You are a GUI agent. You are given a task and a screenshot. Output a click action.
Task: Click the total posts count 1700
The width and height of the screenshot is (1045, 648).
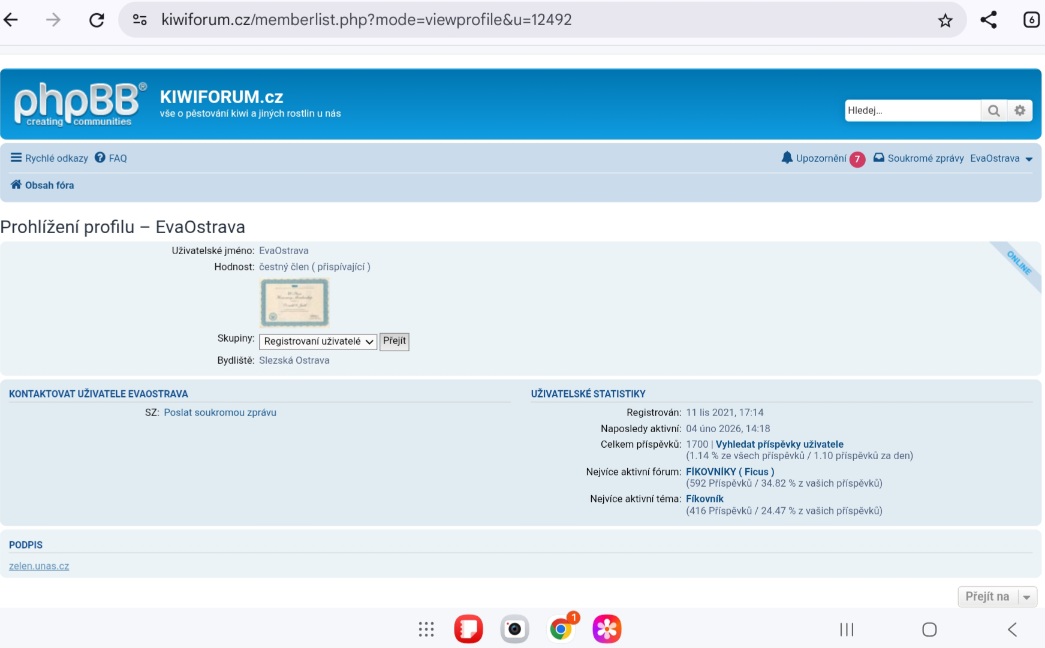tap(697, 444)
